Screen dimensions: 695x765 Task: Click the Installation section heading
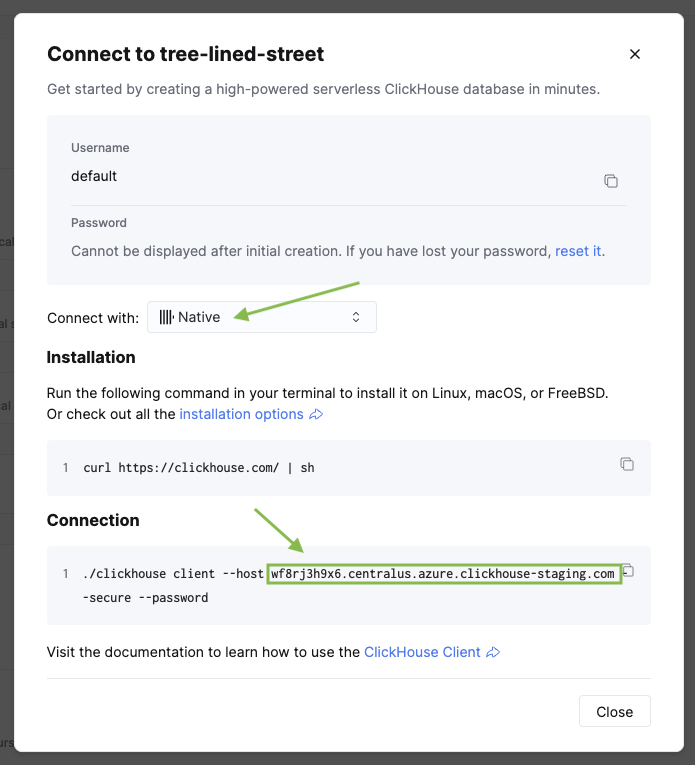click(x=91, y=357)
